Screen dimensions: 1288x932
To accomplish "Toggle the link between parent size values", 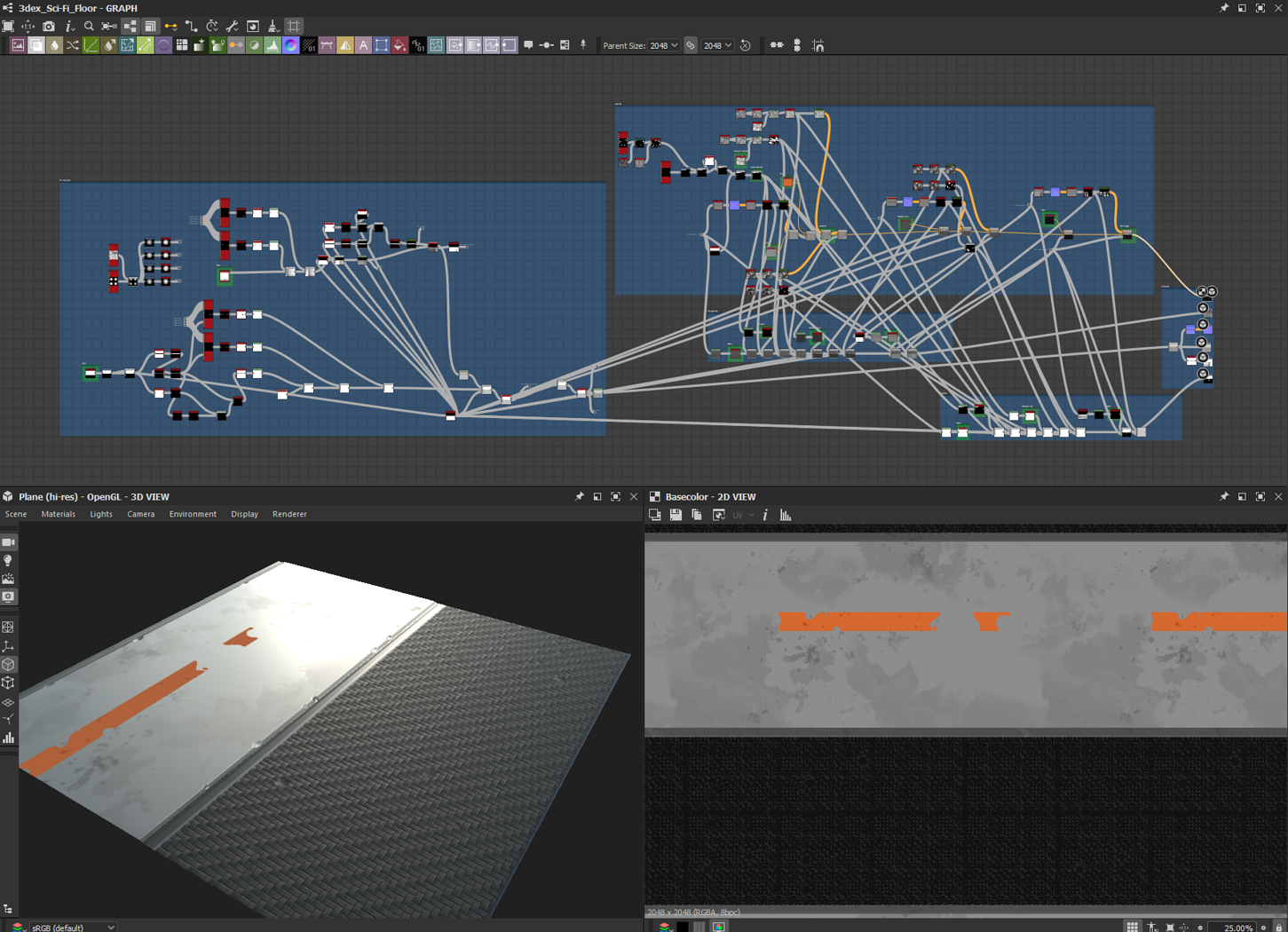I will click(691, 45).
